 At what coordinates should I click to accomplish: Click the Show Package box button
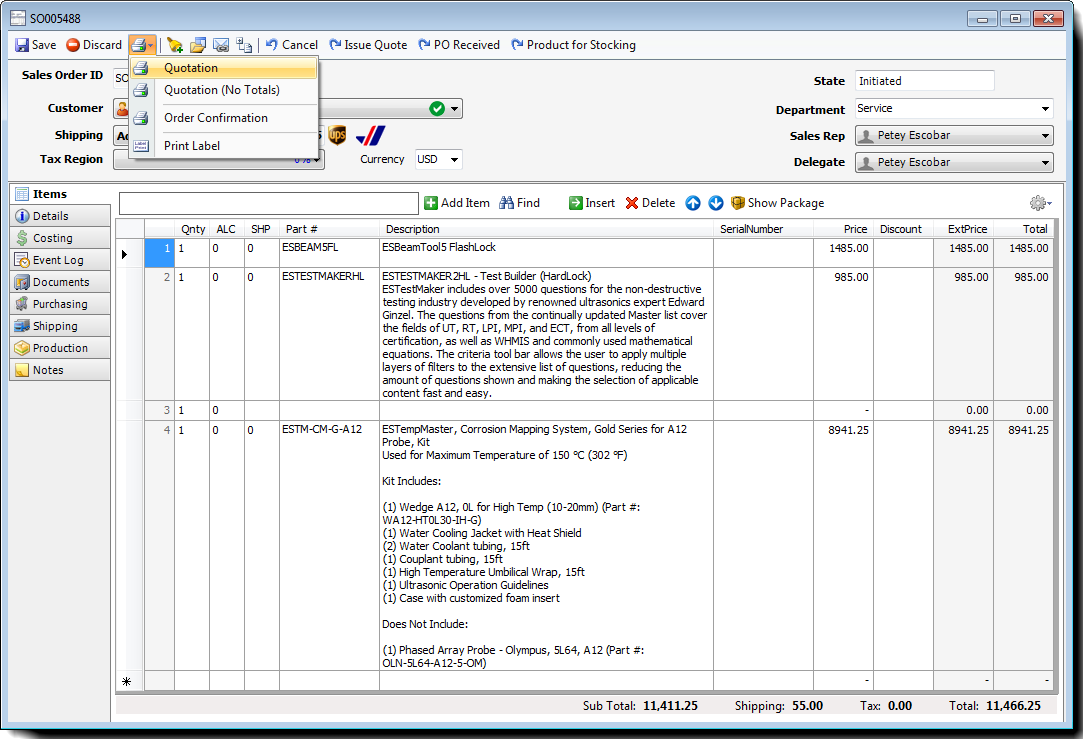(778, 203)
